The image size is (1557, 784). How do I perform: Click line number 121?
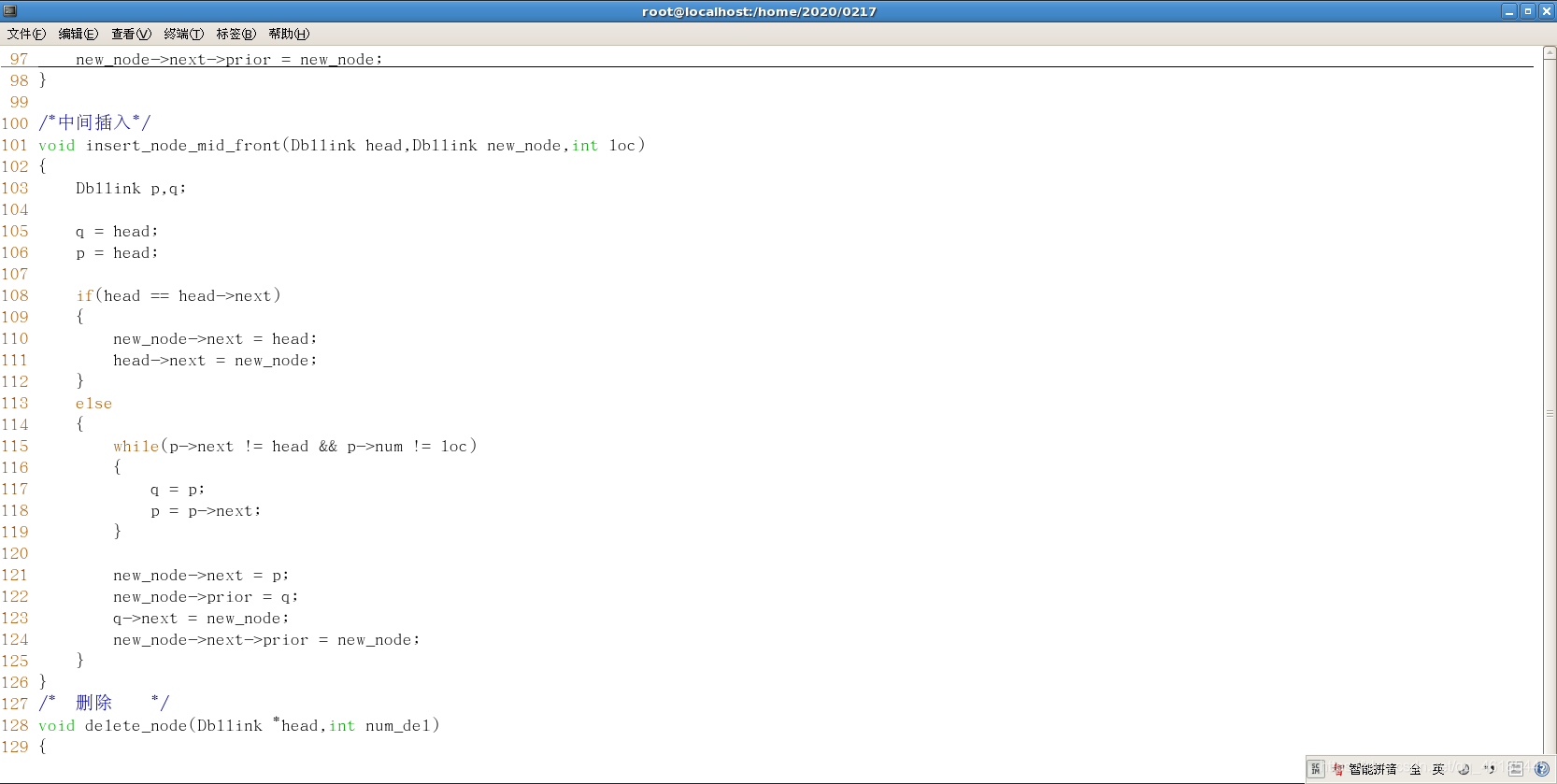(15, 576)
